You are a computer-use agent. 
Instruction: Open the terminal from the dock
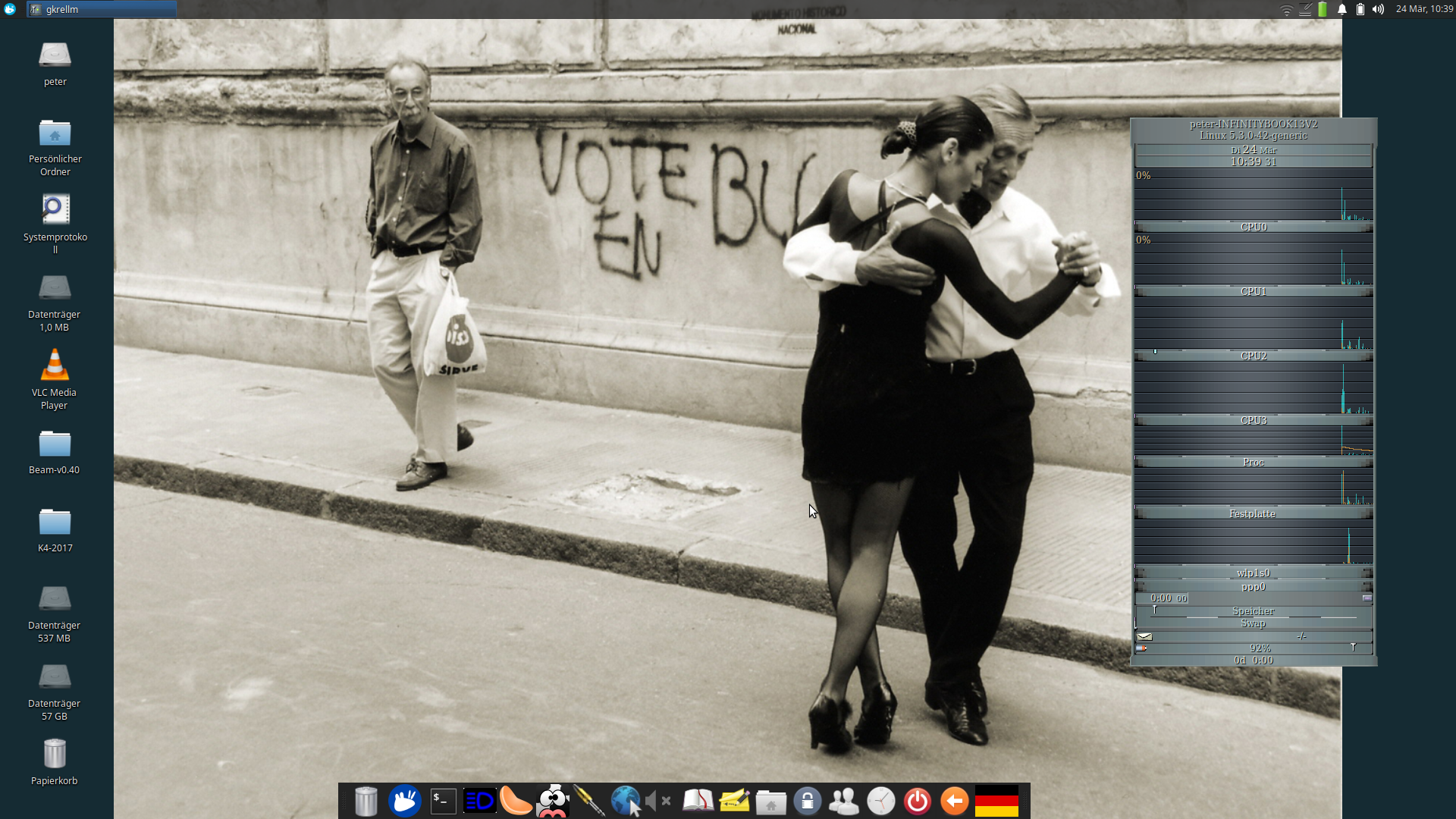pyautogui.click(x=443, y=801)
